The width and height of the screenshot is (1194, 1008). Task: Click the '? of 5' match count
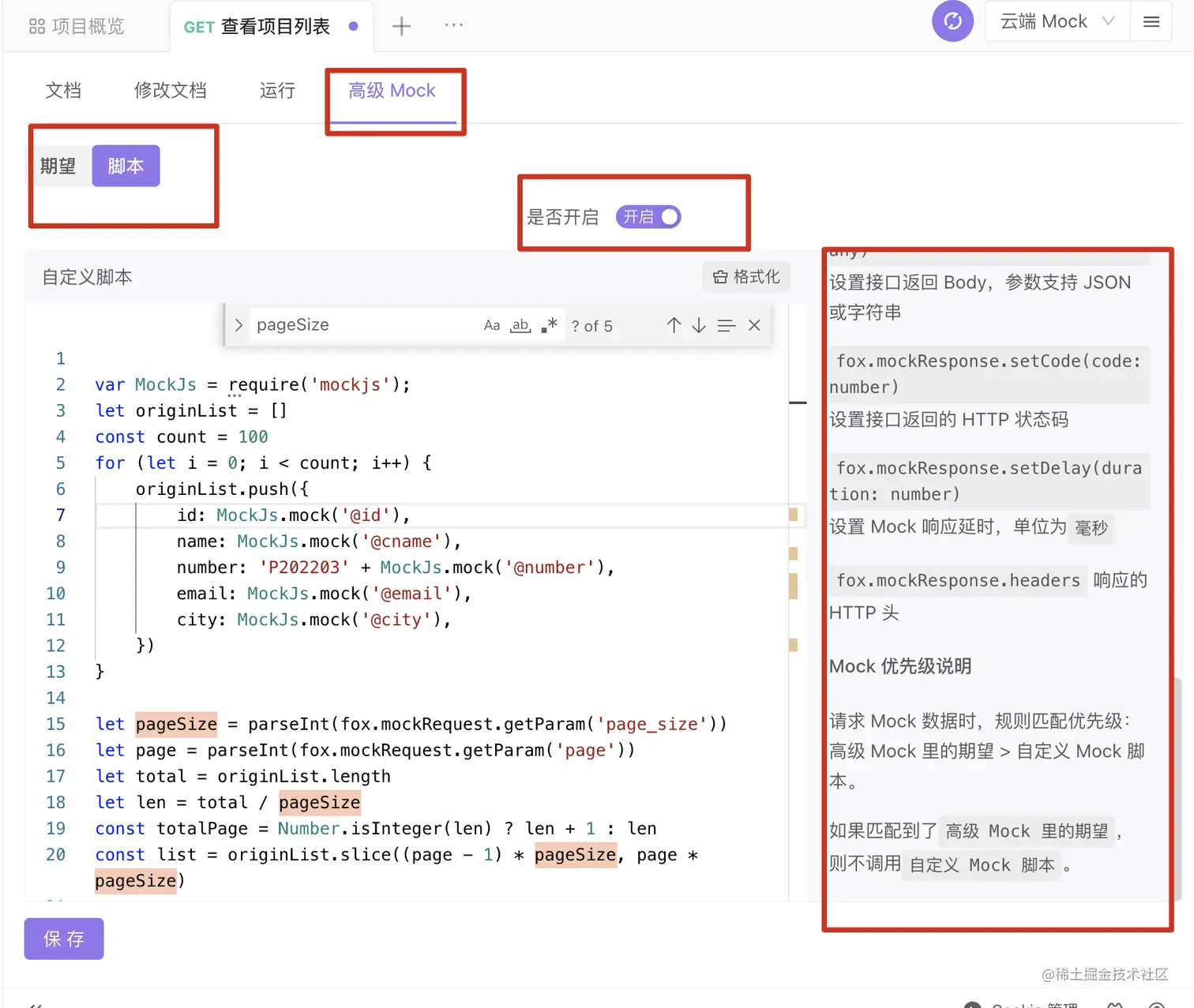(592, 326)
